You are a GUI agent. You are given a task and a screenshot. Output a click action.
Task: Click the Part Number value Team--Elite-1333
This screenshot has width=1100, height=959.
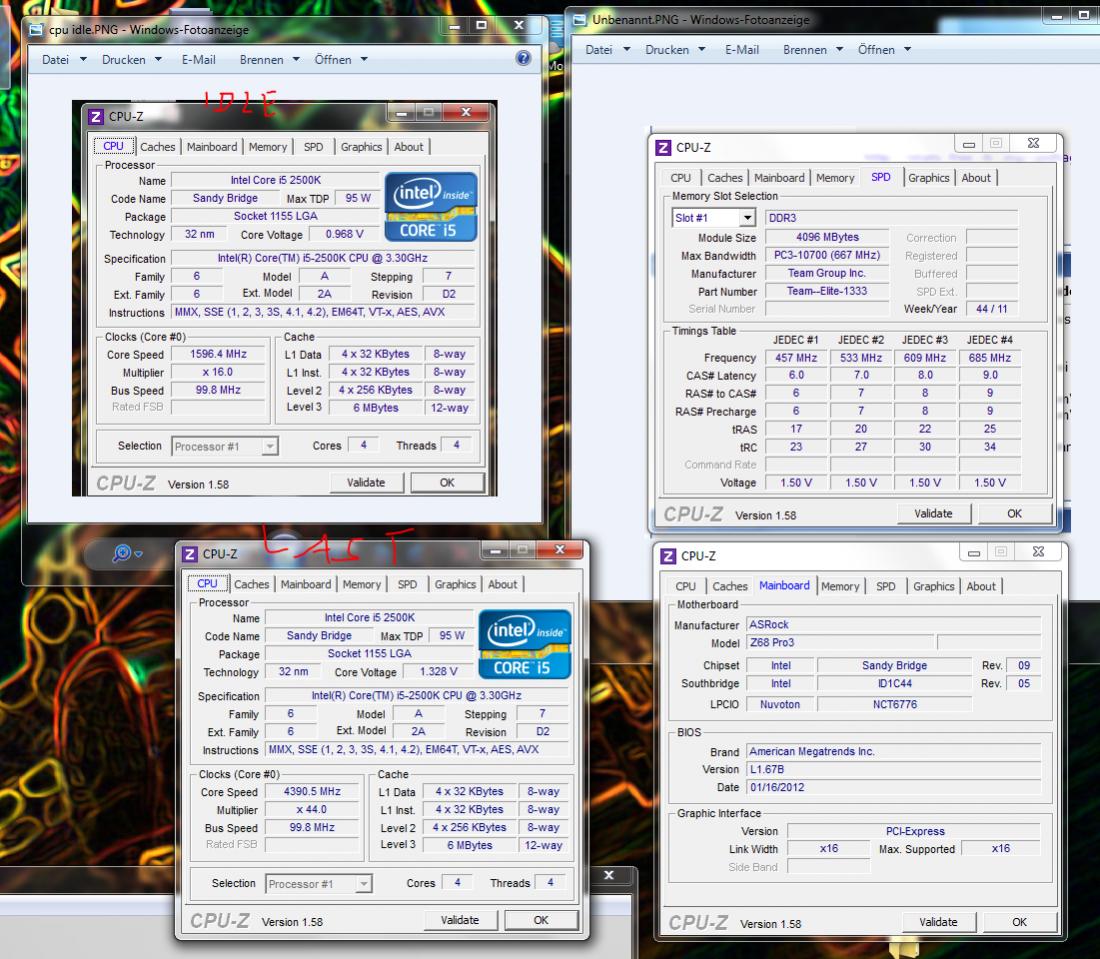pos(827,291)
